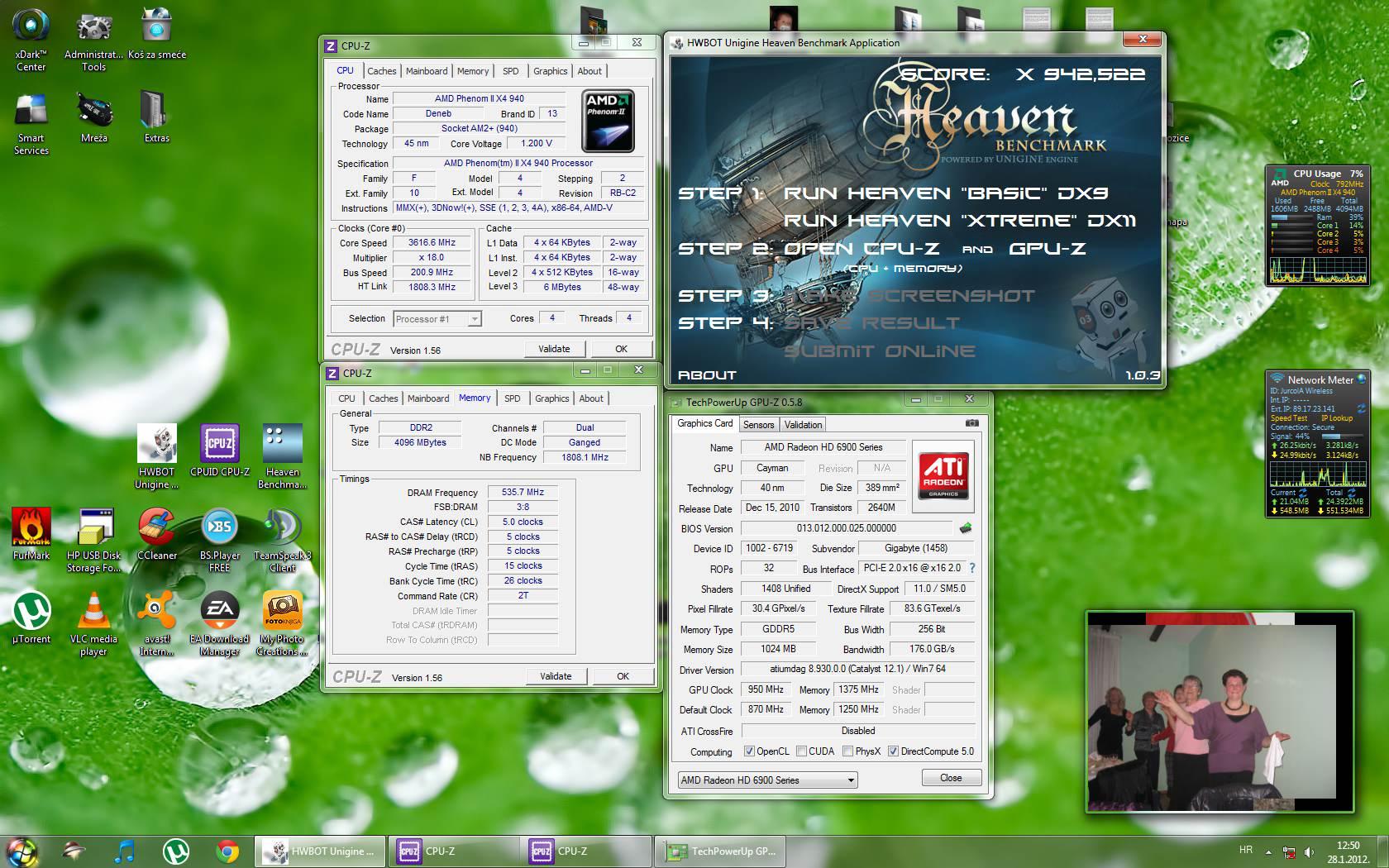Click OK in top CPU-Z window
This screenshot has height=868, width=1389.
621,349
